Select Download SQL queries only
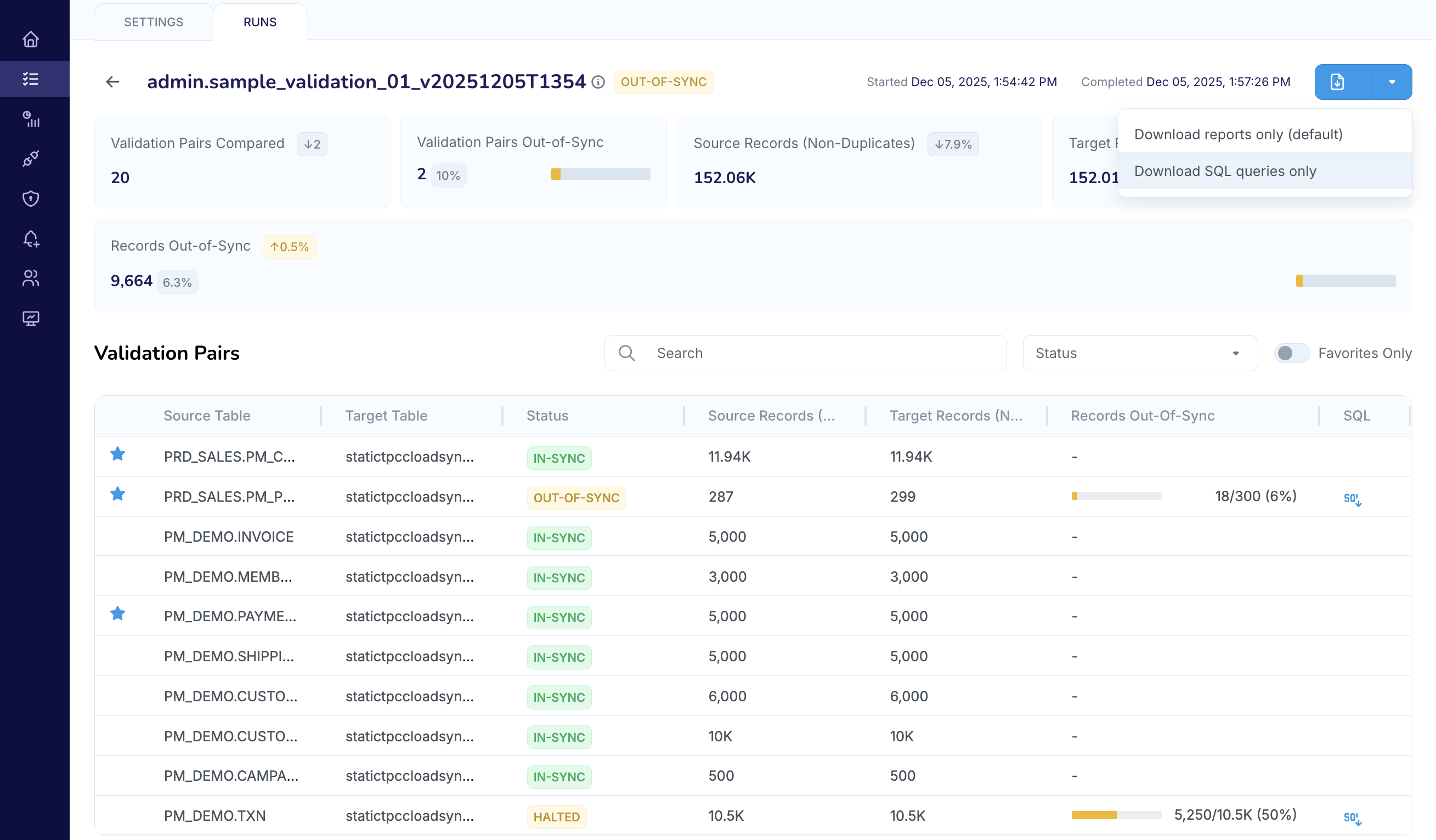Image resolution: width=1436 pixels, height=840 pixels. [1225, 171]
